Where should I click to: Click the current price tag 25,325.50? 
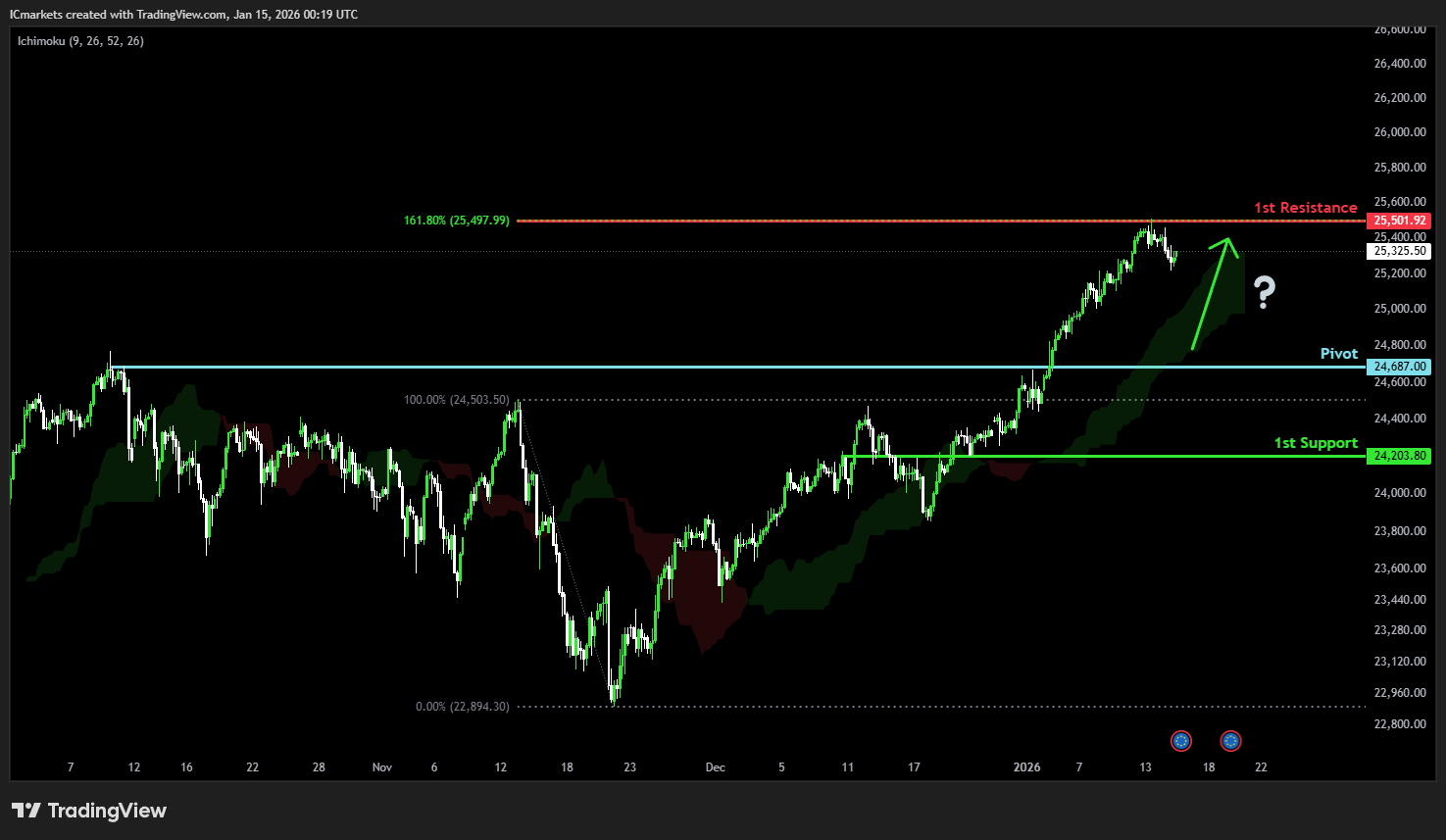point(1399,251)
